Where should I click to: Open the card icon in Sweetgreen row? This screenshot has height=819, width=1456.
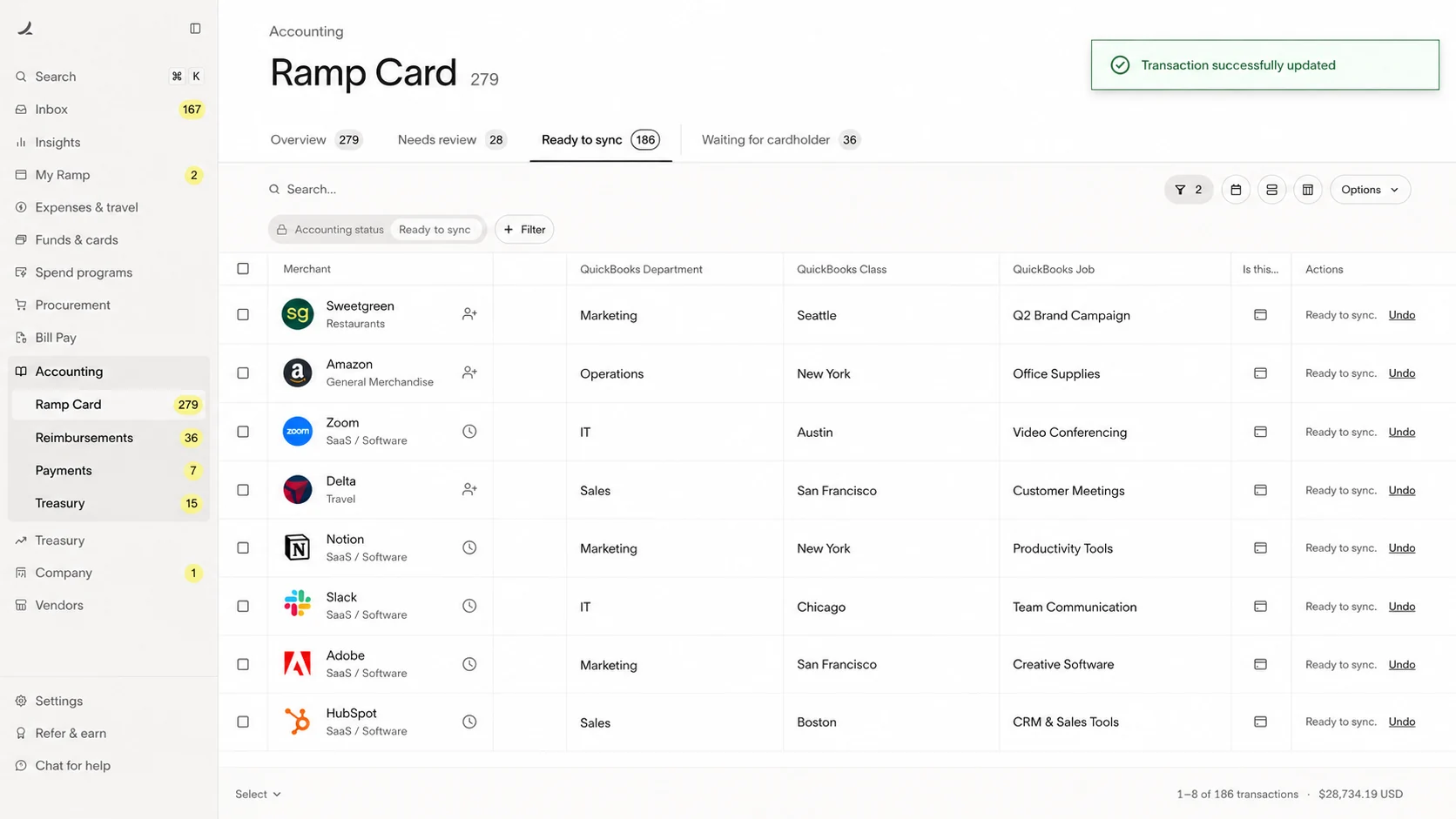[1260, 315]
